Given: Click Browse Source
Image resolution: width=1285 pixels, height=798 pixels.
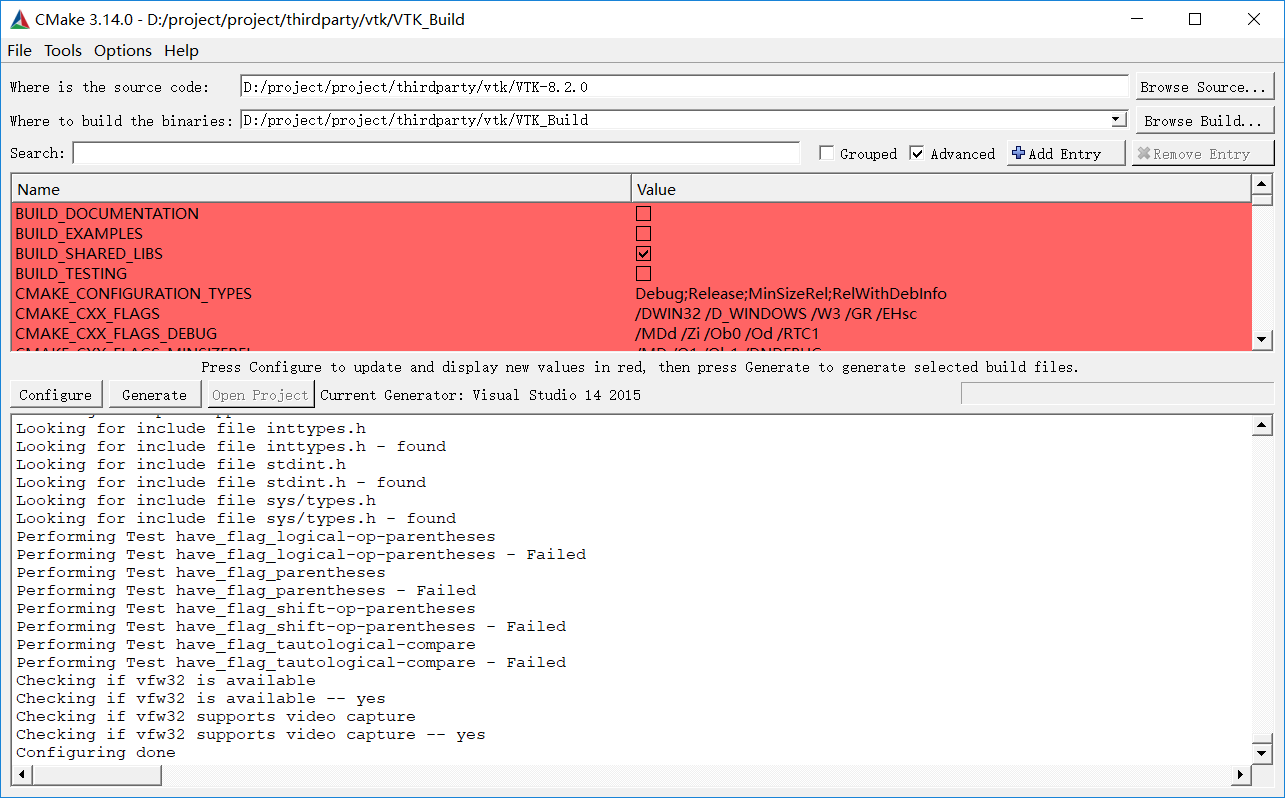Looking at the screenshot, I should click(x=1203, y=86).
